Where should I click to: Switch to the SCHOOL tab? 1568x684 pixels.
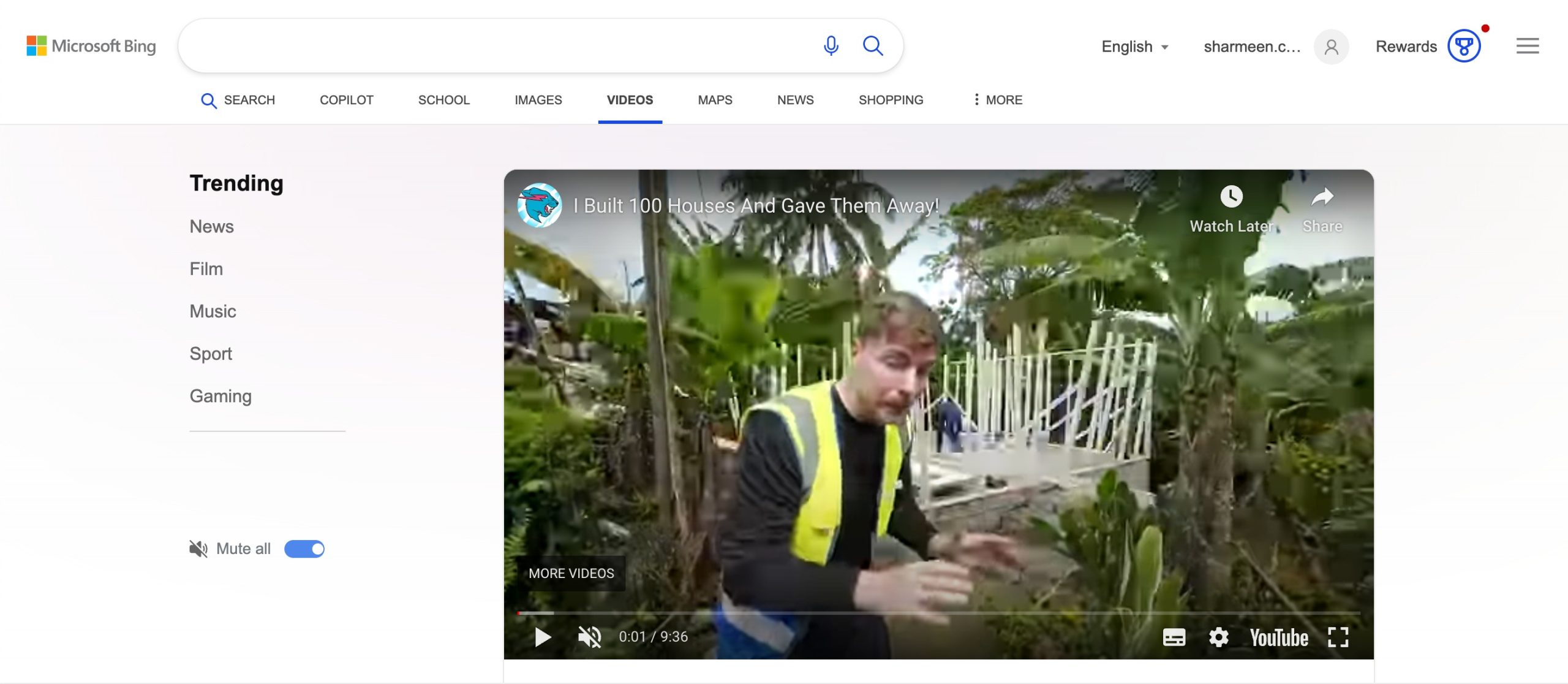point(443,100)
